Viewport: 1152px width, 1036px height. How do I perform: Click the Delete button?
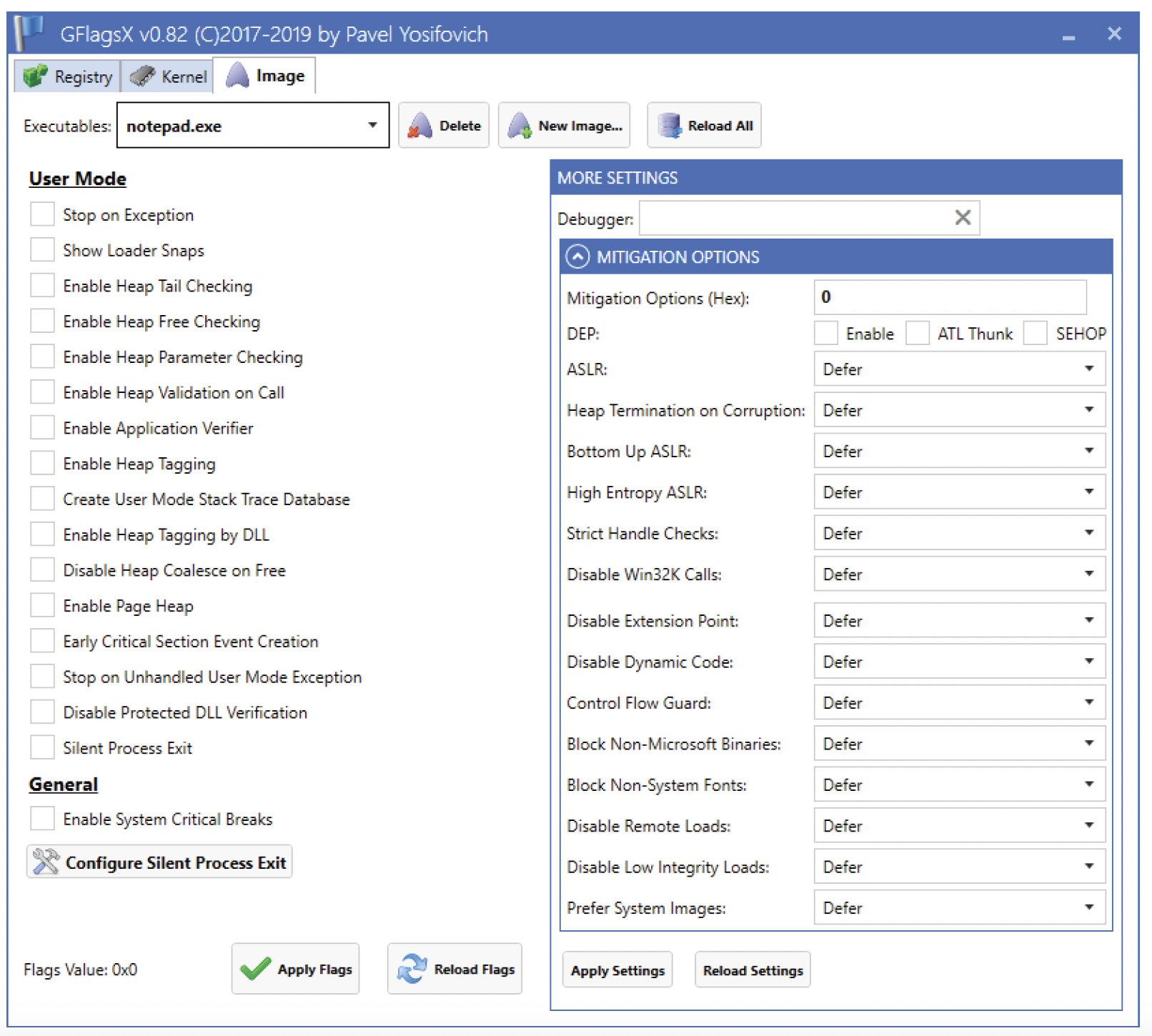(x=444, y=126)
